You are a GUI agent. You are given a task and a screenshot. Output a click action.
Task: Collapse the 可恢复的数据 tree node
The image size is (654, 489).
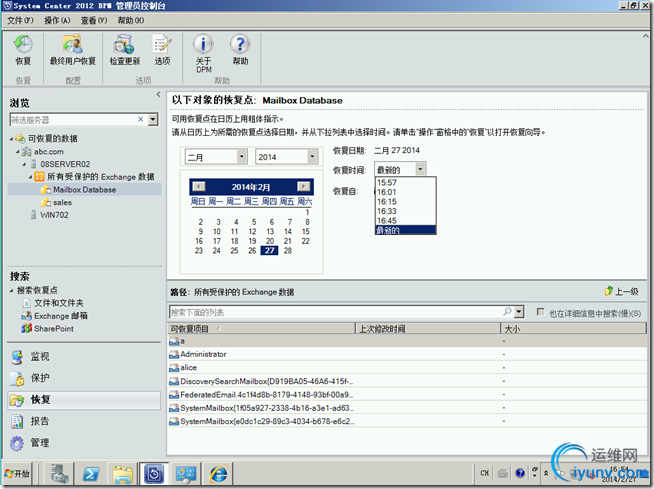[x=11, y=139]
